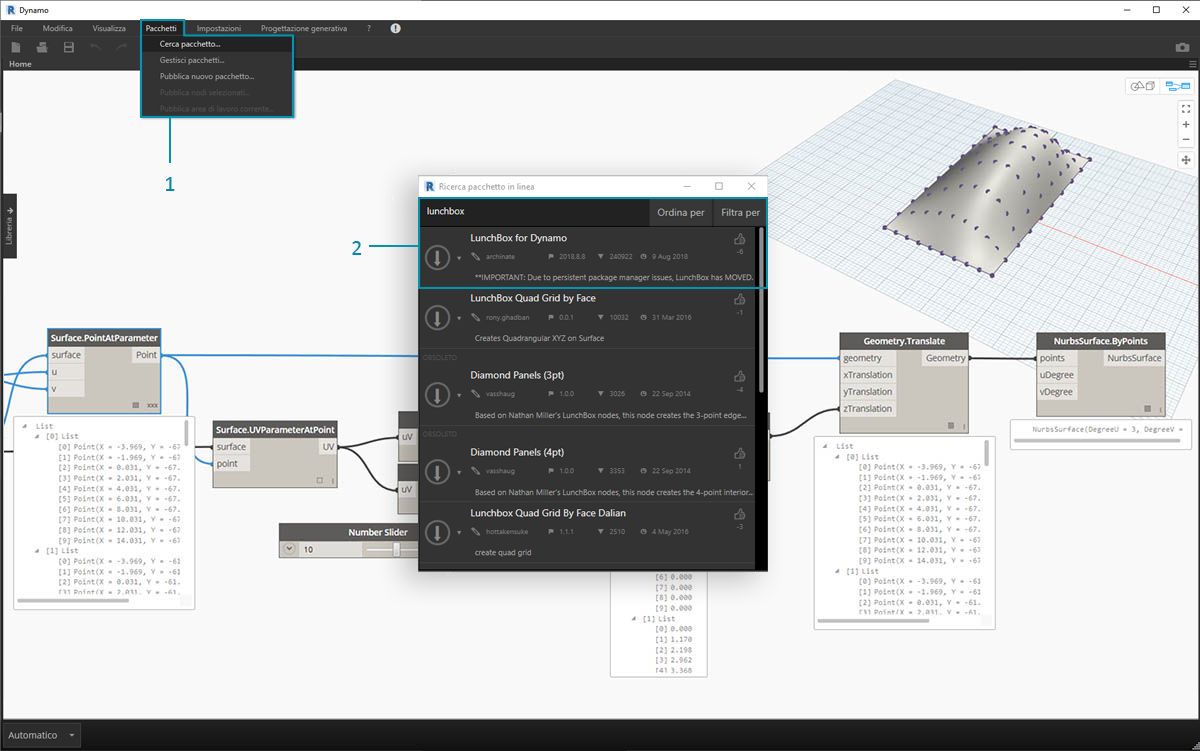The width and height of the screenshot is (1200, 751).
Task: Upvote Diamond Panels (4pt) with thumbs-up
Action: (x=740, y=454)
